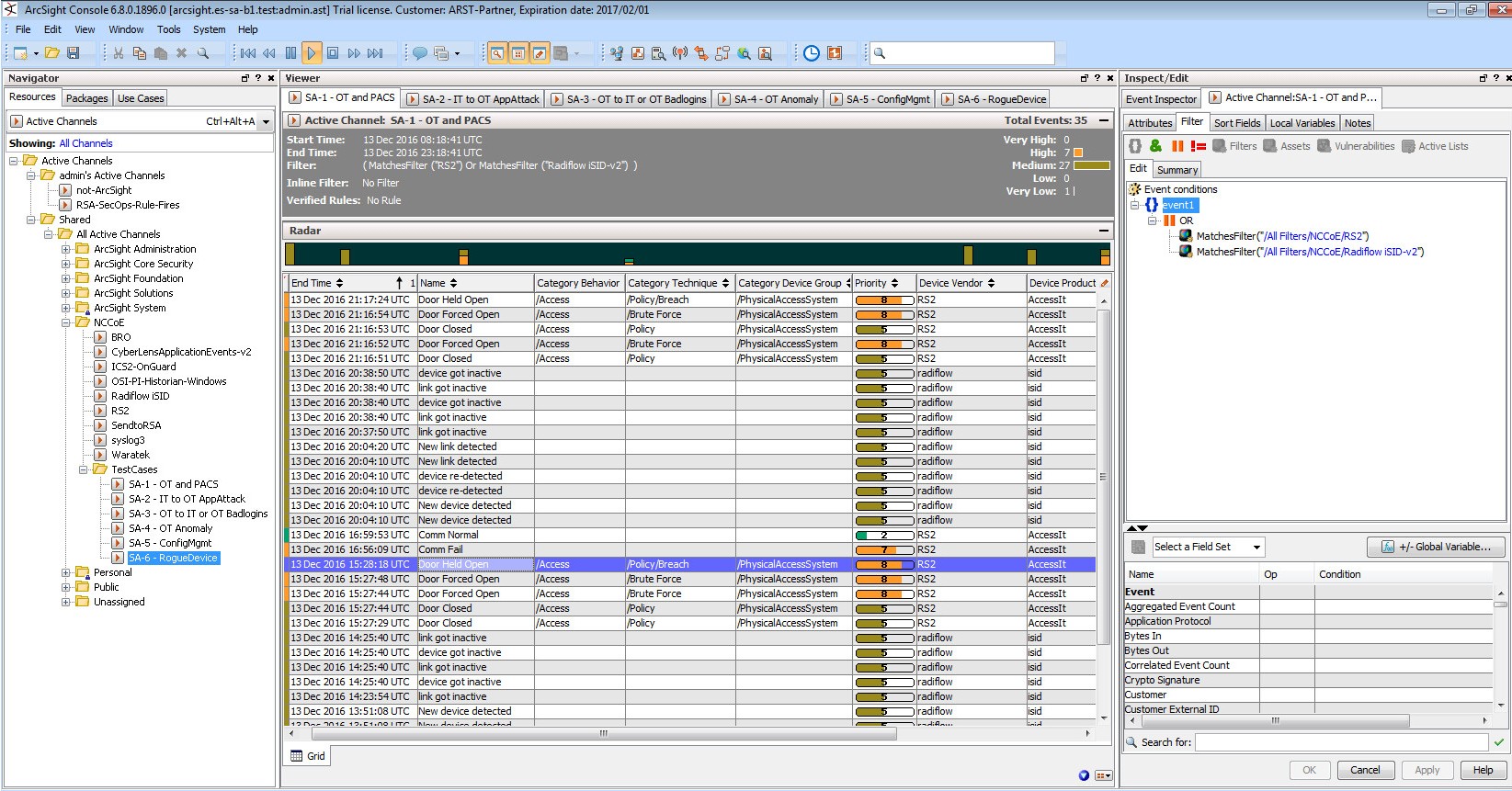This screenshot has height=791, width=1512.
Task: Click the Assets icon in condition toolbar
Action: click(x=1270, y=146)
